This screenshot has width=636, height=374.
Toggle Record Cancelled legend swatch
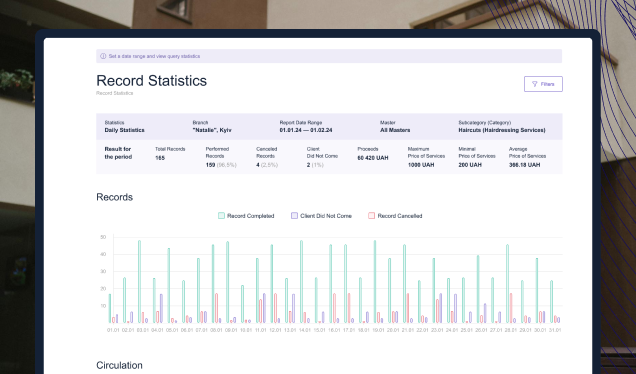tap(371, 216)
